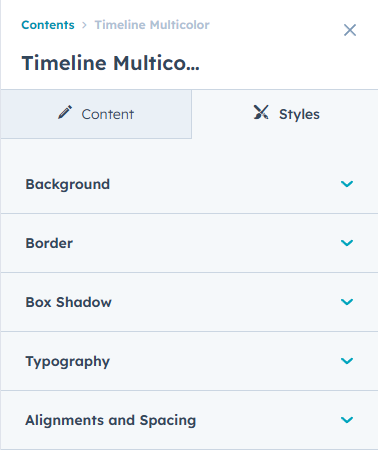Close the Timeline Multicolor panel with X
Image resolution: width=378 pixels, height=450 pixels.
pyautogui.click(x=350, y=30)
